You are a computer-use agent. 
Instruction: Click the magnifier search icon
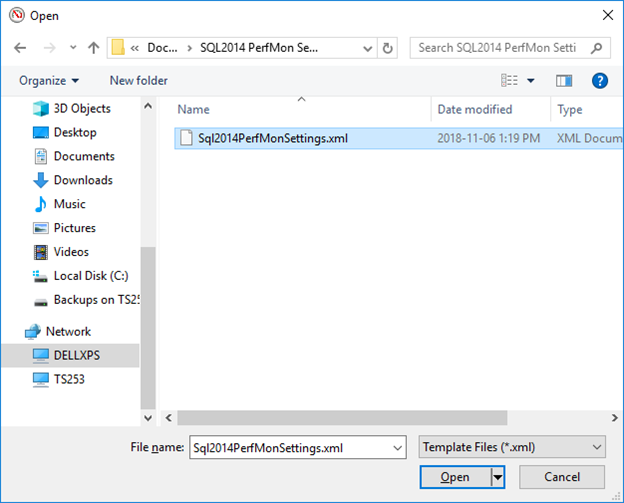pos(596,48)
